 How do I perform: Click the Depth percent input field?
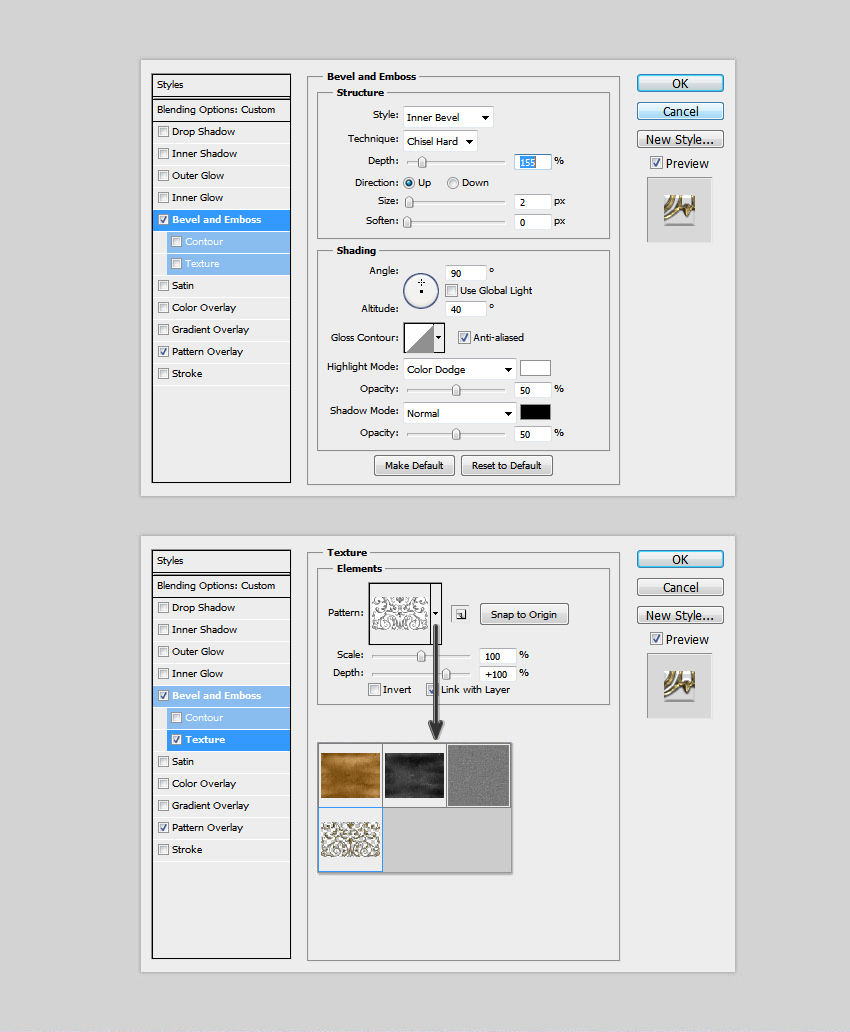point(532,162)
